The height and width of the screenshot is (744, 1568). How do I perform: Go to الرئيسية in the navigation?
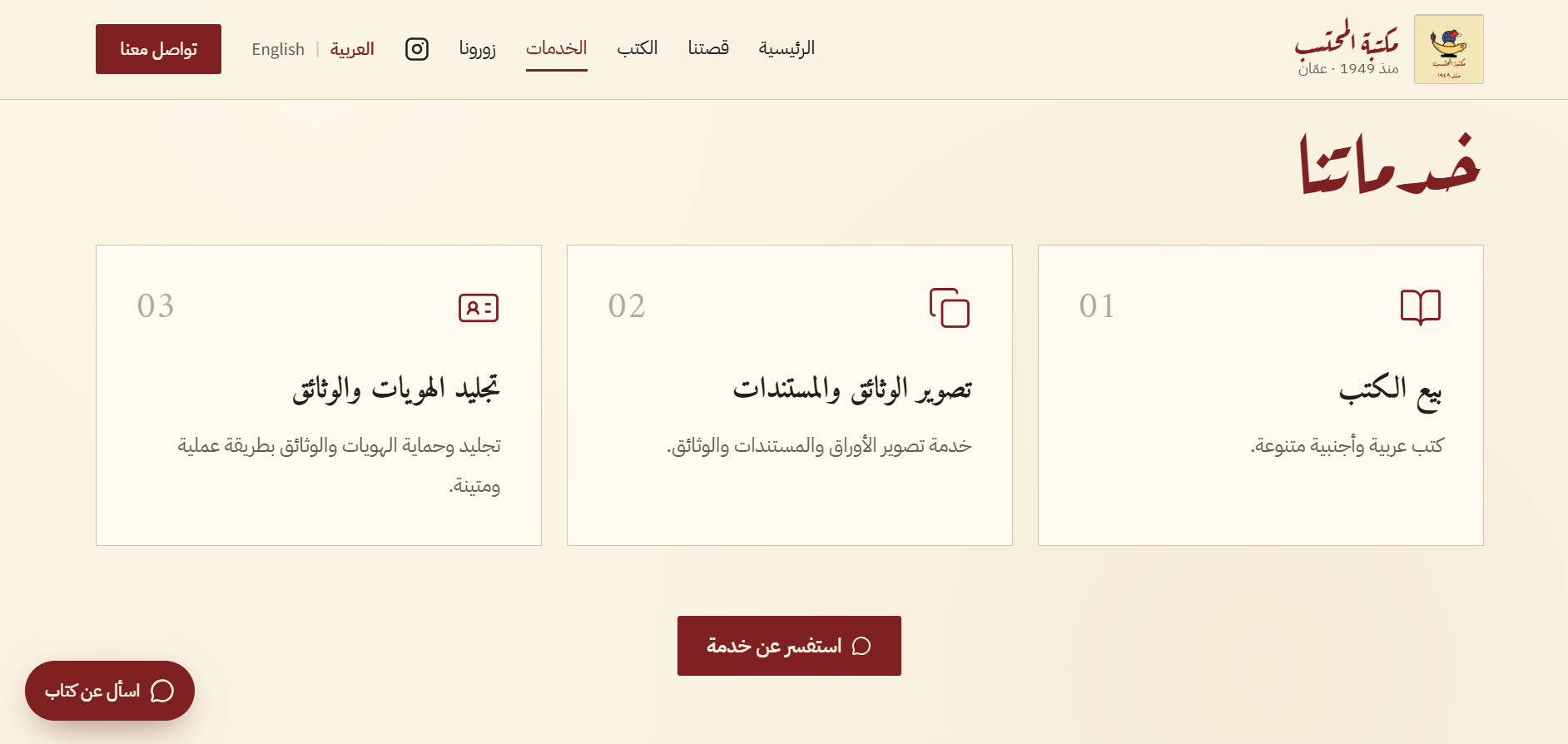(786, 48)
